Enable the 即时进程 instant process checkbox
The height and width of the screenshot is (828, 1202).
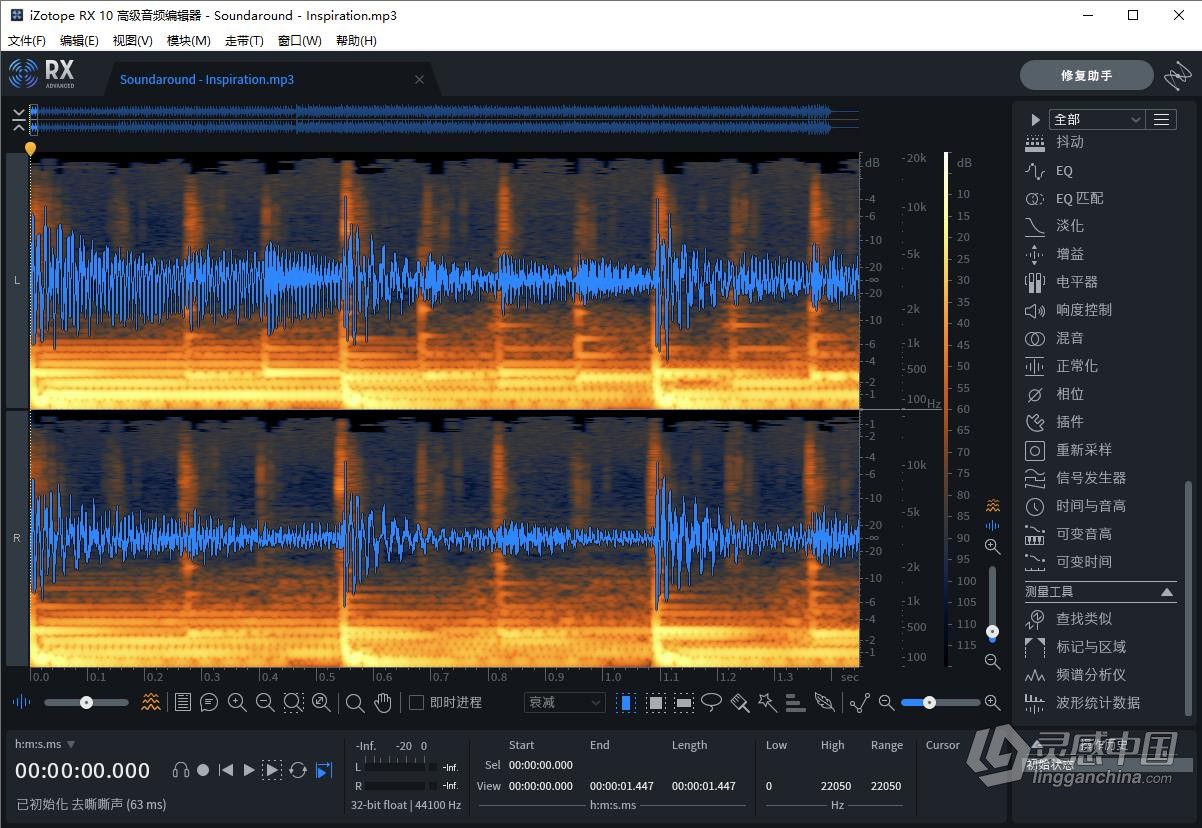coord(417,703)
